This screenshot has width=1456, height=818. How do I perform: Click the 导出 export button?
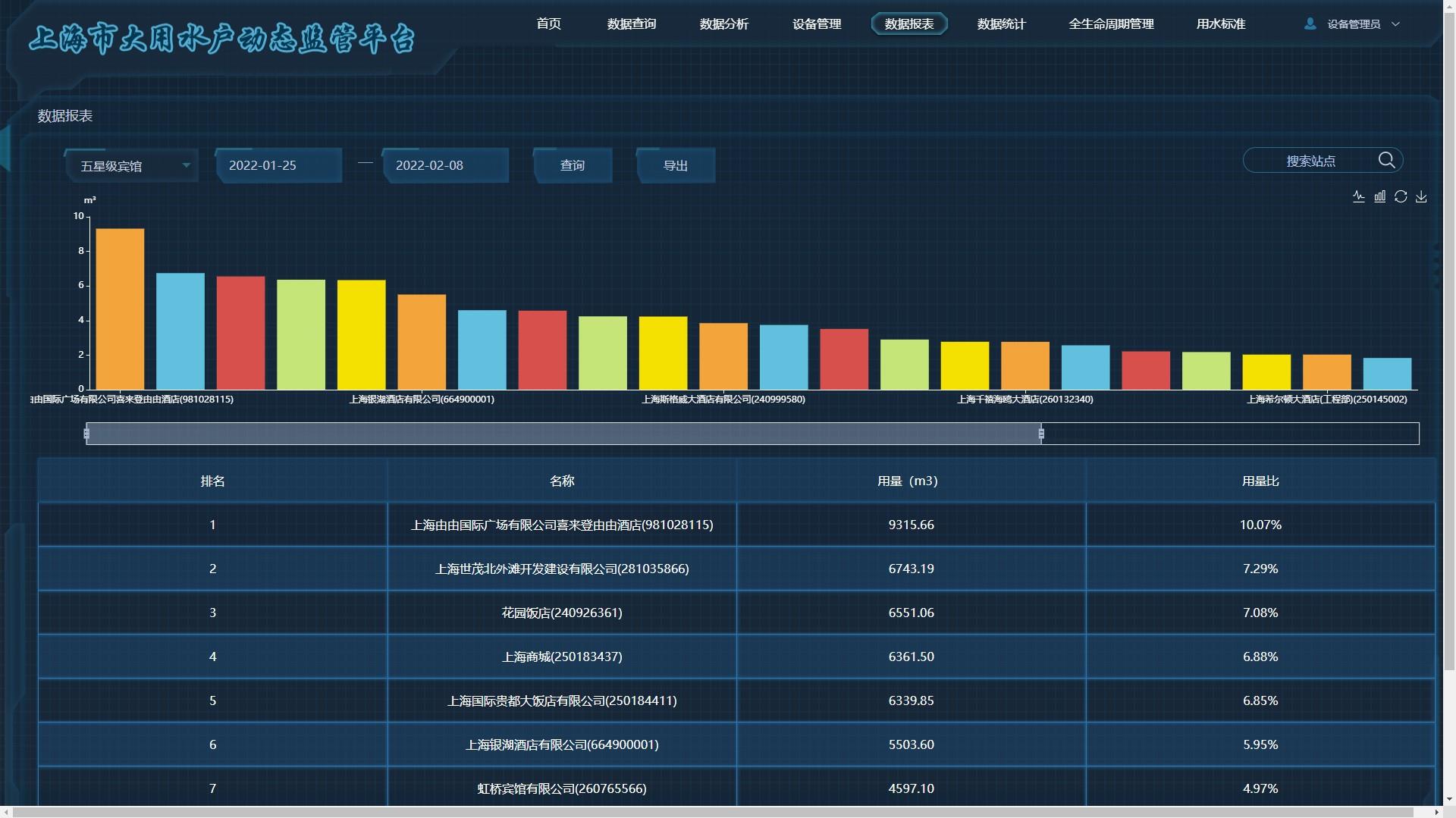(675, 165)
